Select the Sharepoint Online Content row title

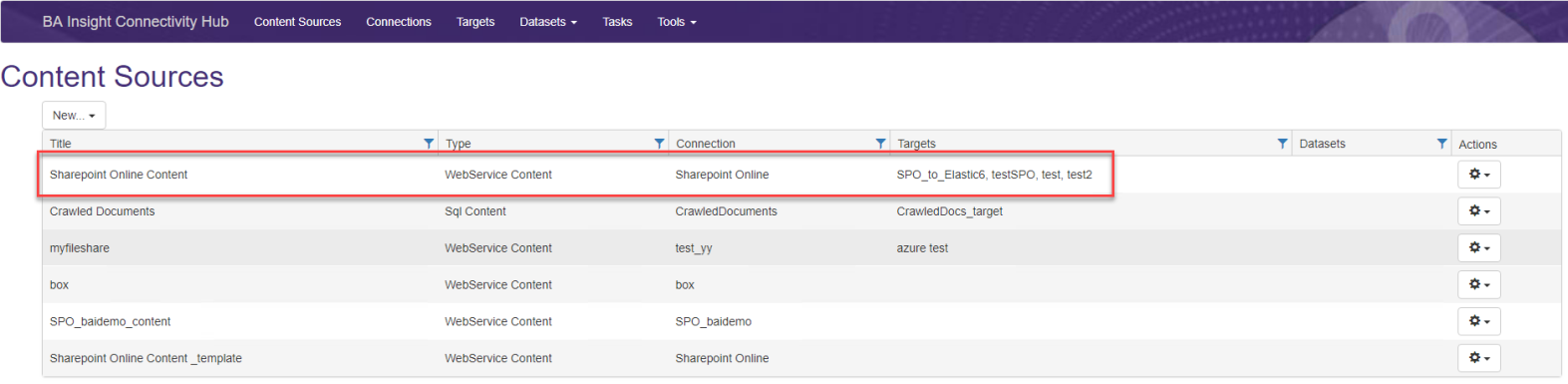coord(119,175)
